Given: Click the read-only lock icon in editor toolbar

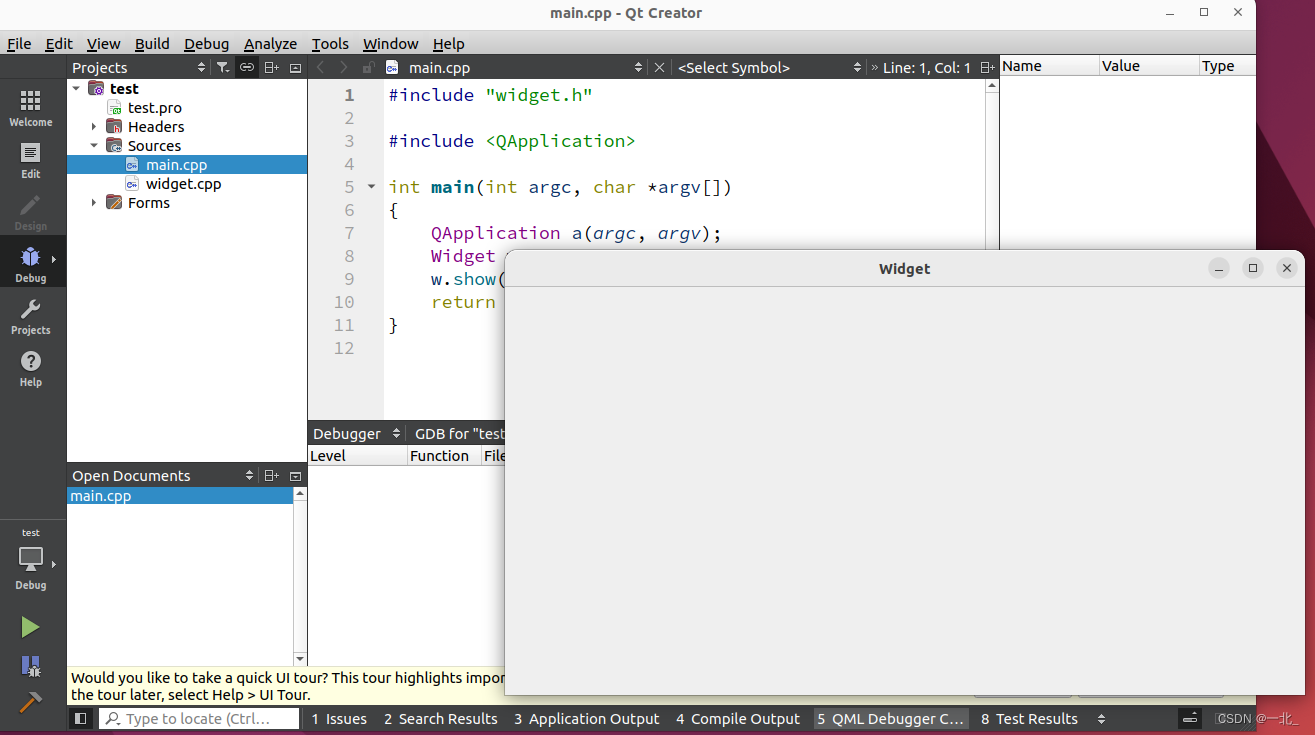Looking at the screenshot, I should click(368, 67).
